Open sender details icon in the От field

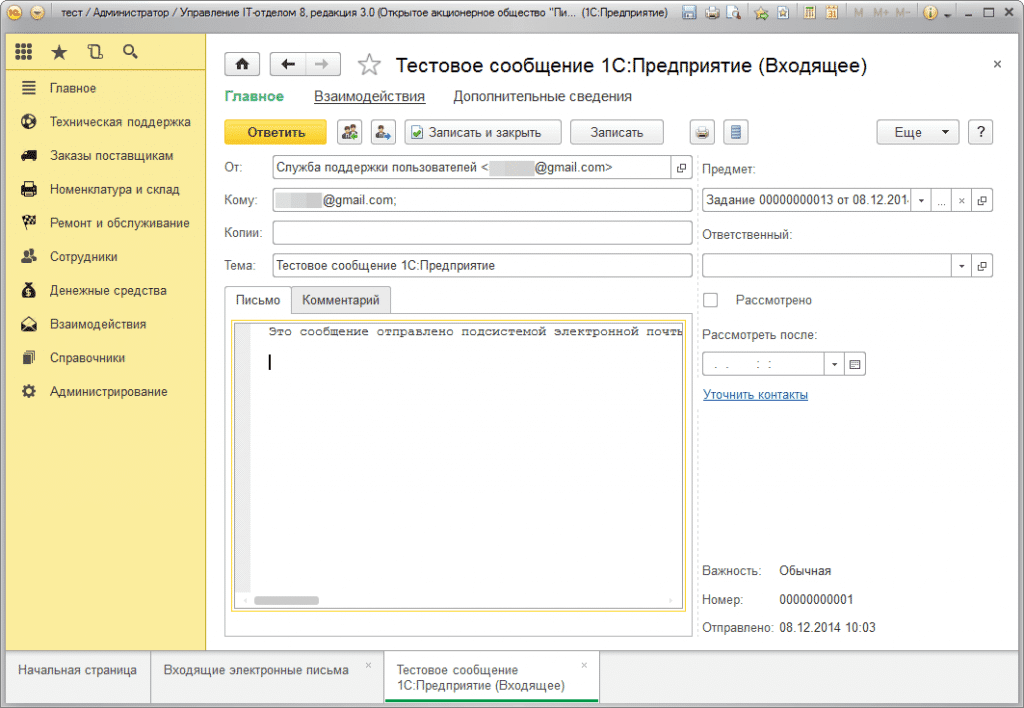[681, 168]
